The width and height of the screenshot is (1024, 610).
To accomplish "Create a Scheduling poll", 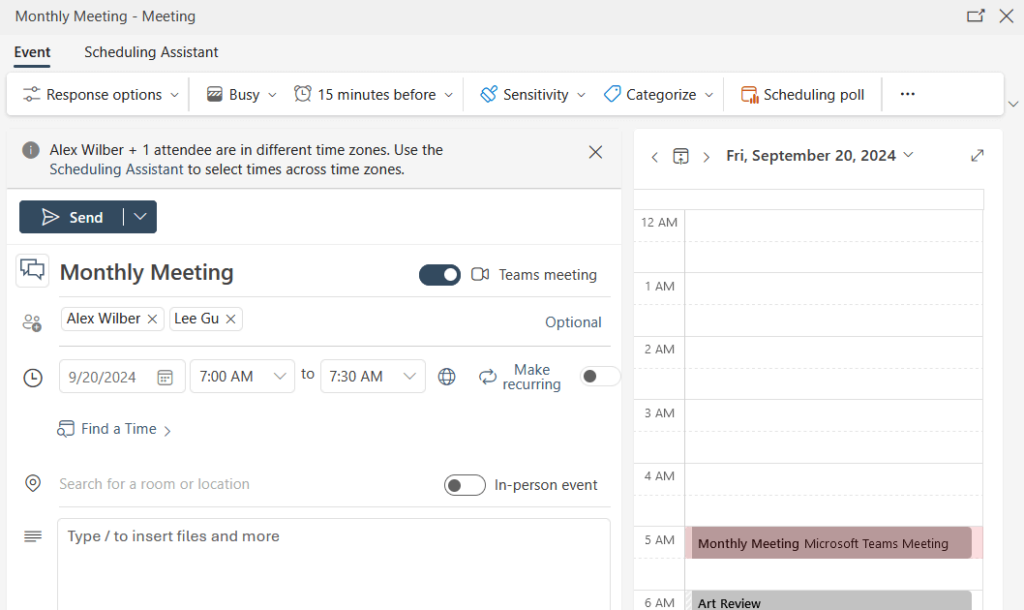I will [803, 95].
